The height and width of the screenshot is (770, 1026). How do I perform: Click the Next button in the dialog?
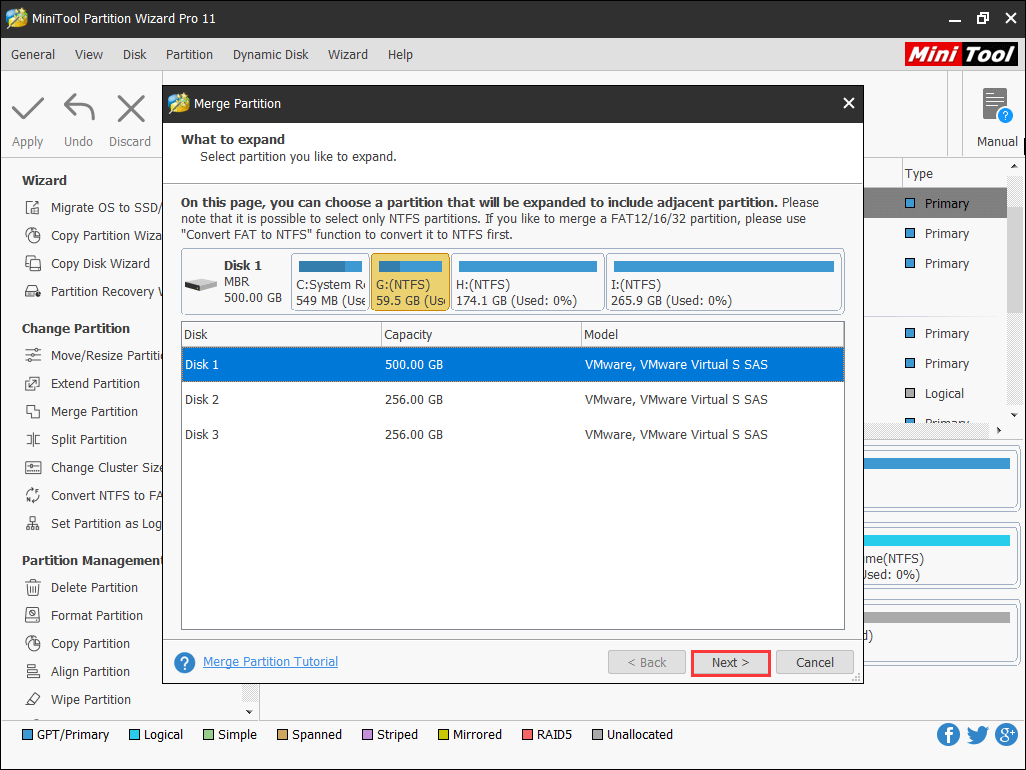[x=730, y=662]
